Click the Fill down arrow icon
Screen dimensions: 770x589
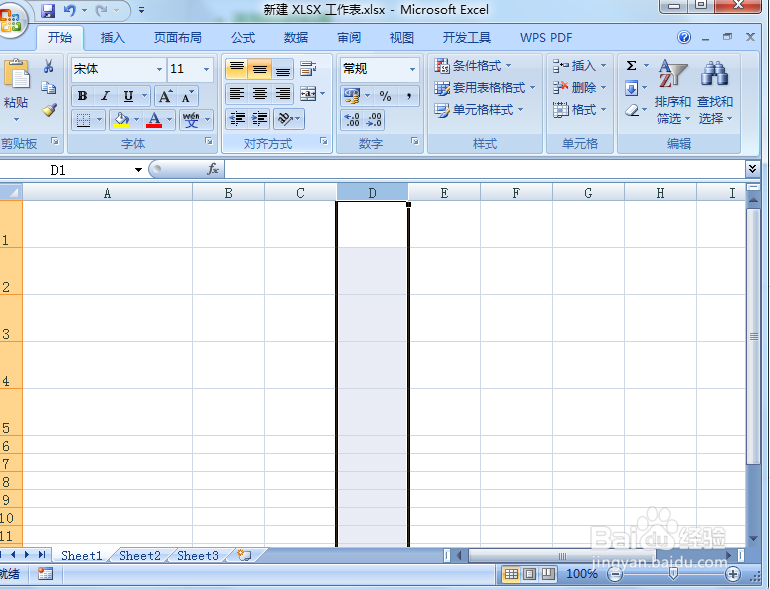point(632,88)
